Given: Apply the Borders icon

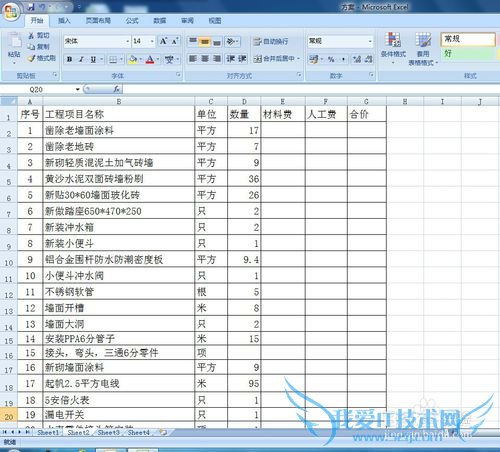Looking at the screenshot, I should 113,60.
